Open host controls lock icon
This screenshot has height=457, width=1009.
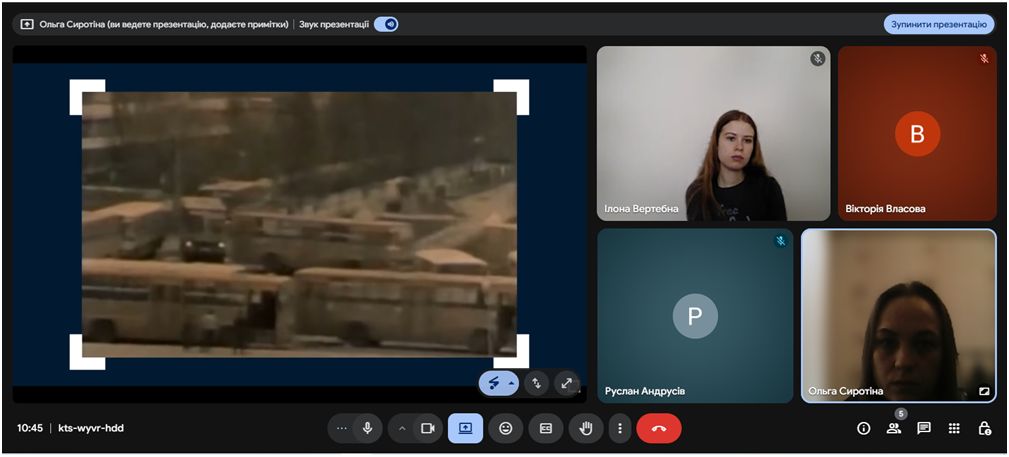click(x=984, y=428)
